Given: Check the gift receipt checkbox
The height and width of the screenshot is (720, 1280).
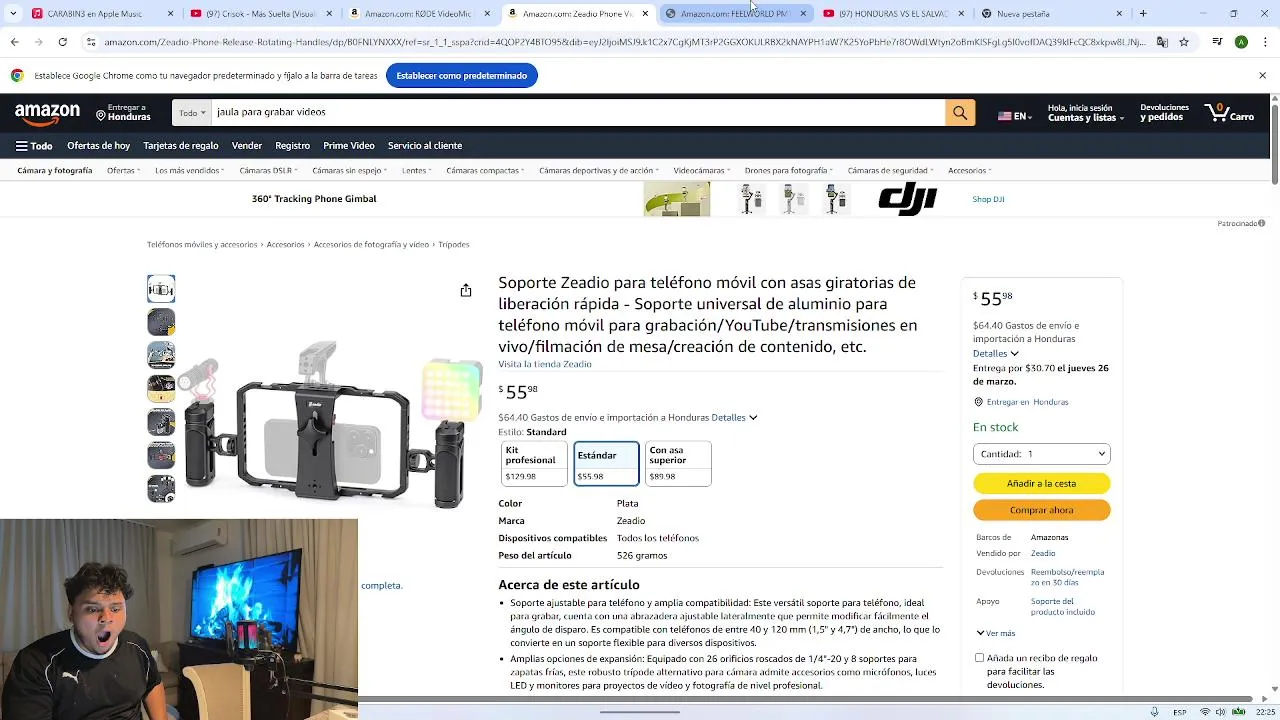Looking at the screenshot, I should point(979,658).
